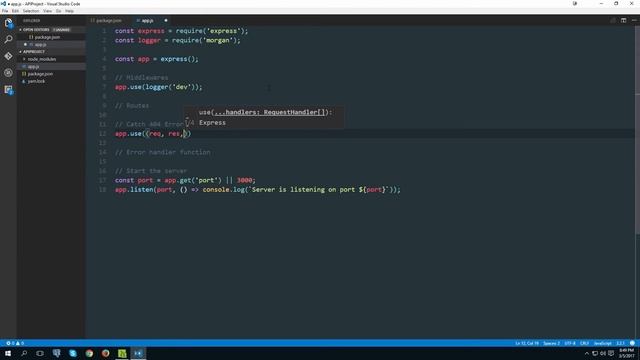Click the 3000 port number literal

click(244, 180)
